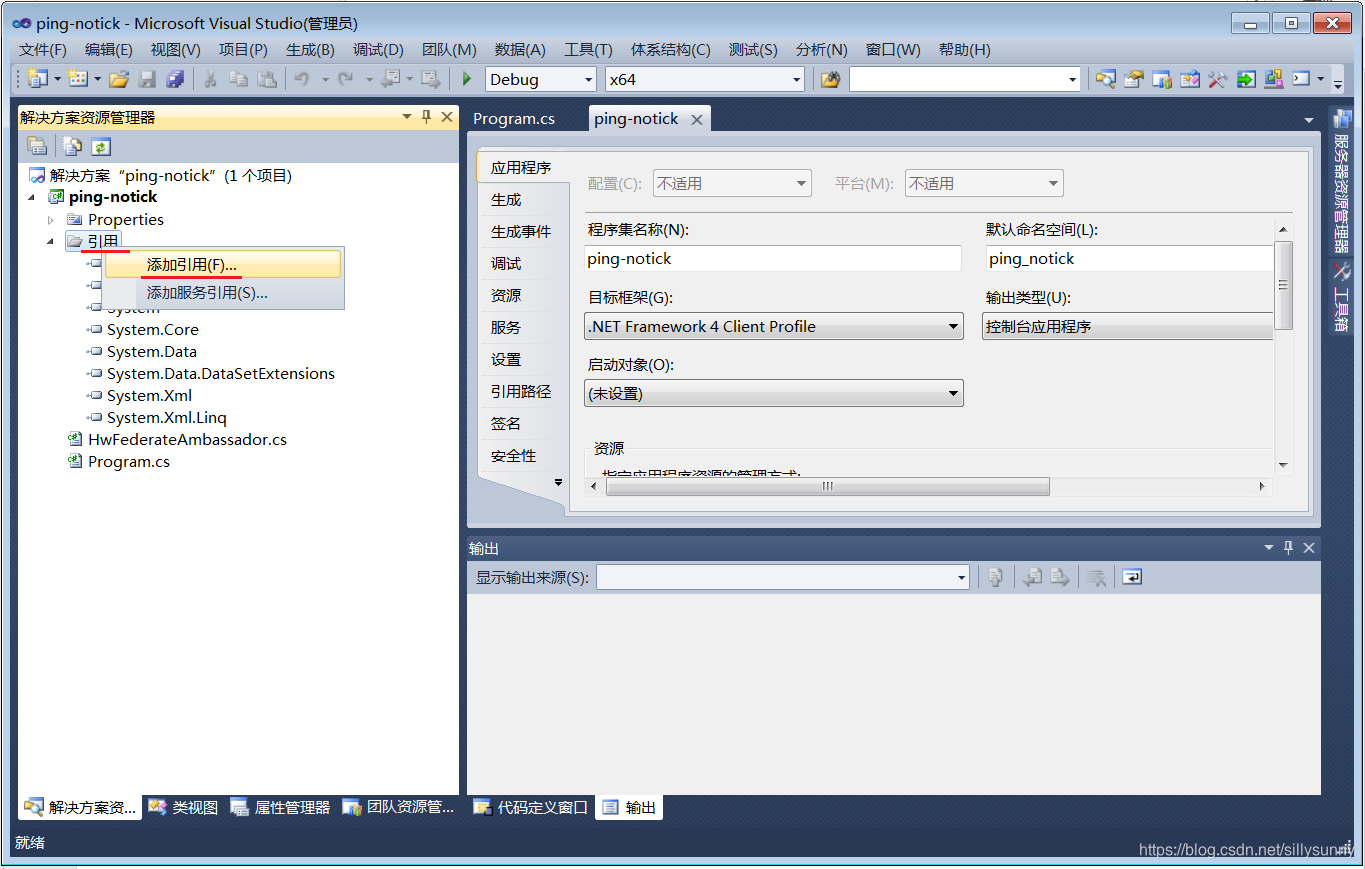This screenshot has height=869, width=1365.
Task: Open the show output source dropdown
Action: click(x=961, y=577)
